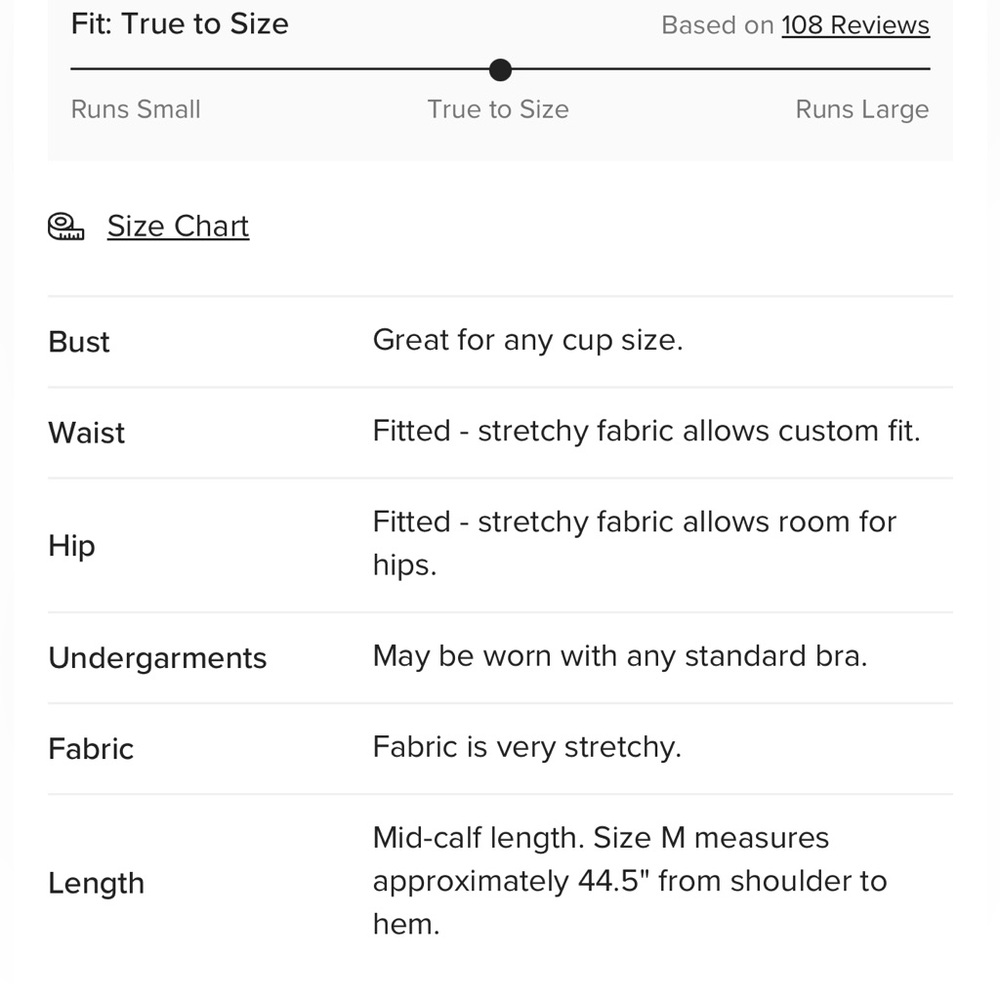
Task: Open the Size Chart link
Action: coord(178,226)
